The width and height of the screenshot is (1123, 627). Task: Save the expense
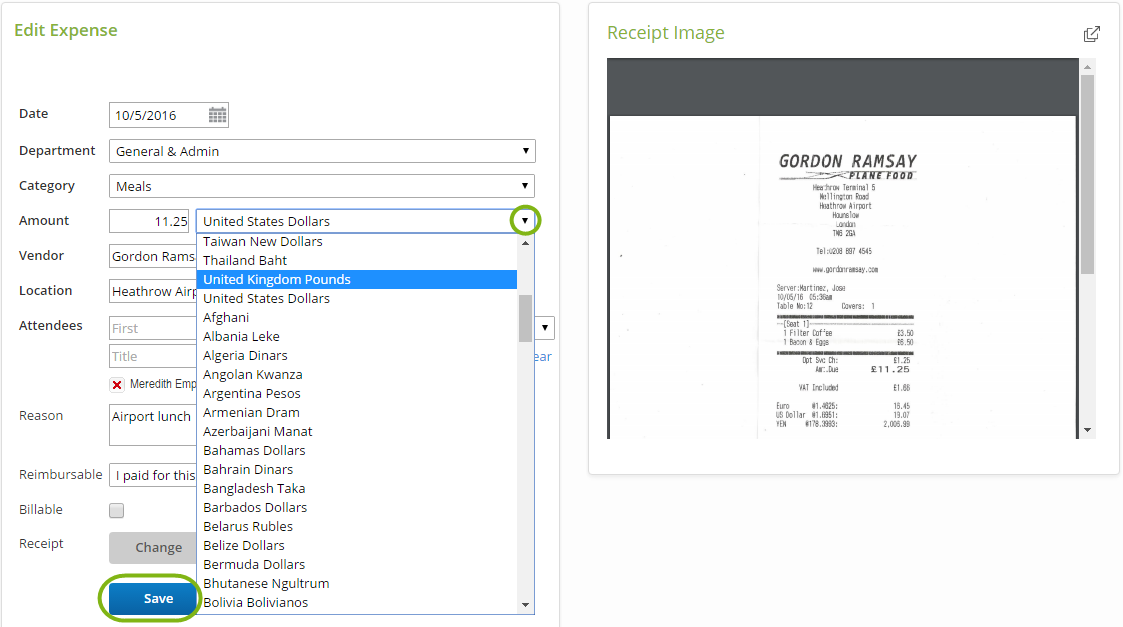158,599
